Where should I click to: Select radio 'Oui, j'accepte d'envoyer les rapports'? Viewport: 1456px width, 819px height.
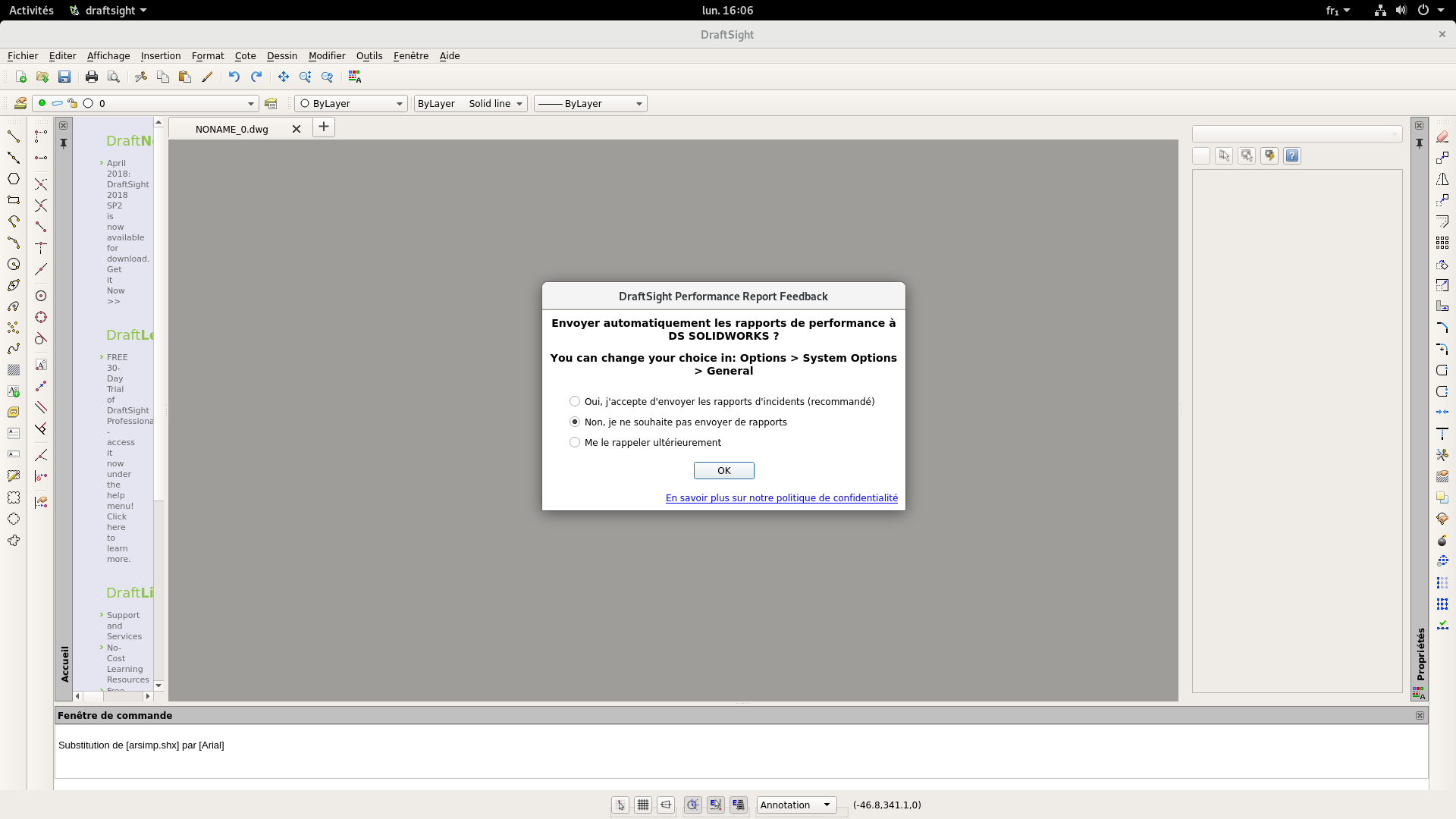click(x=575, y=401)
